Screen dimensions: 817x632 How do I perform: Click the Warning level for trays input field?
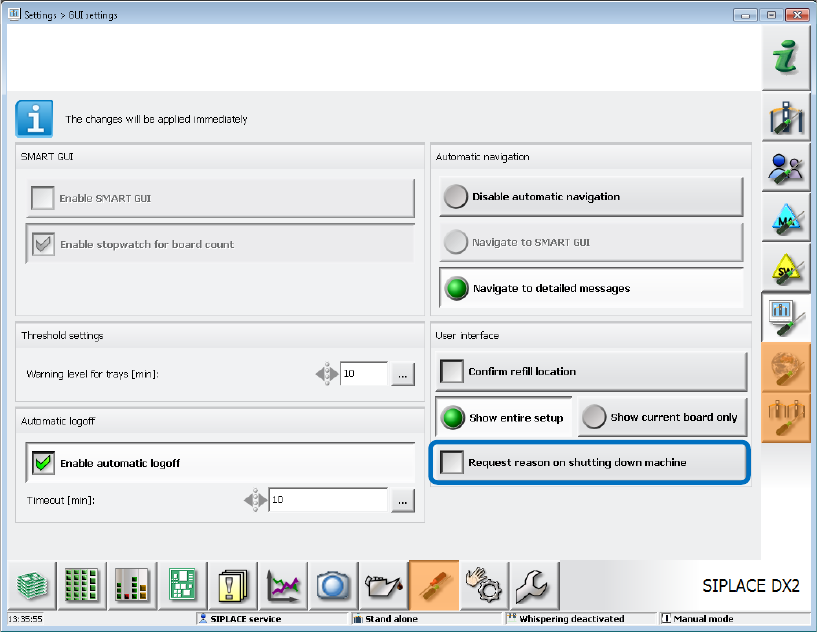click(364, 374)
